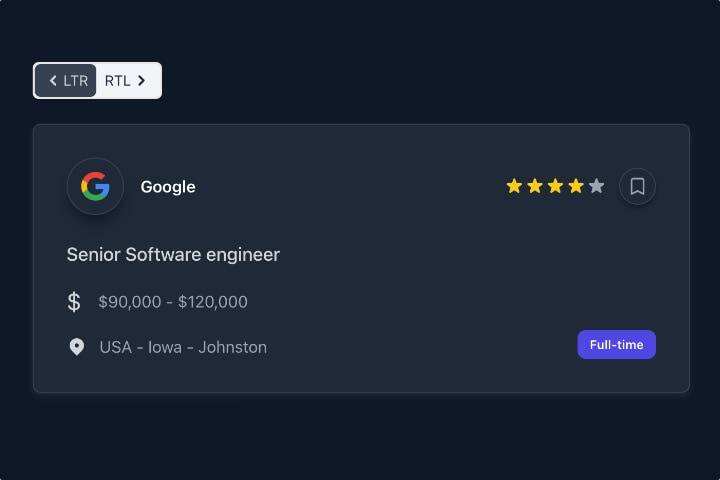Click the third rating star
This screenshot has height=480, width=720.
555,186
